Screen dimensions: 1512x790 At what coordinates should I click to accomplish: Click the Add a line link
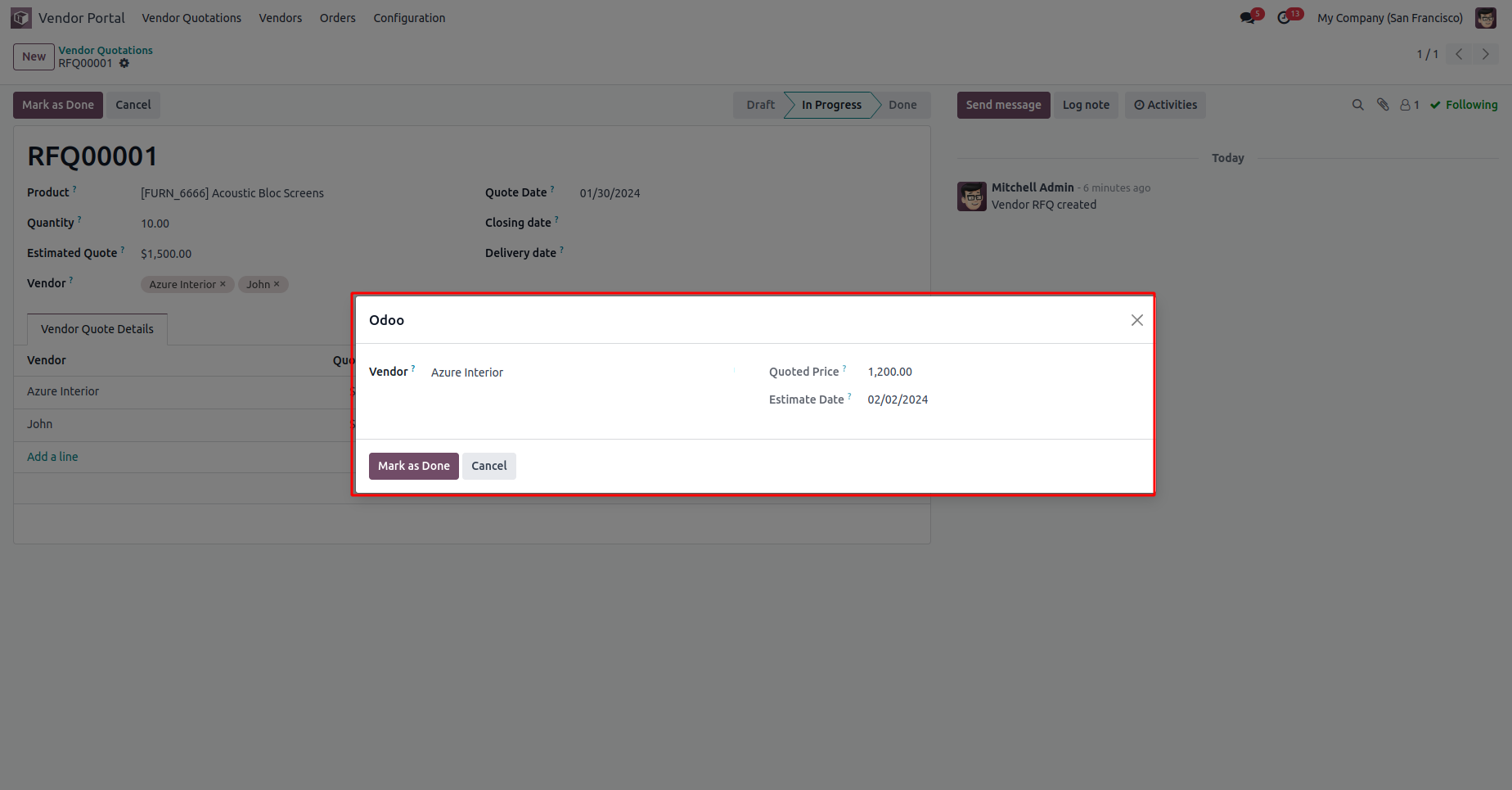coord(52,457)
